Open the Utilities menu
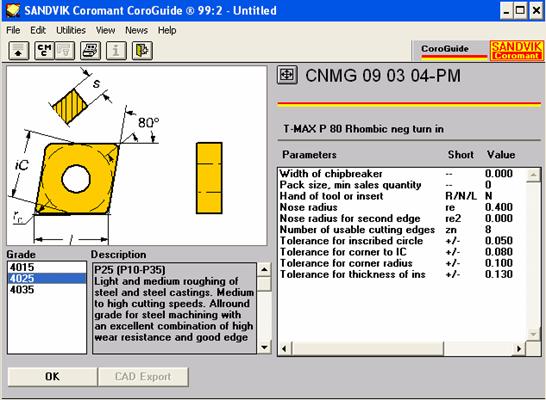546x400 pixels. [71, 30]
